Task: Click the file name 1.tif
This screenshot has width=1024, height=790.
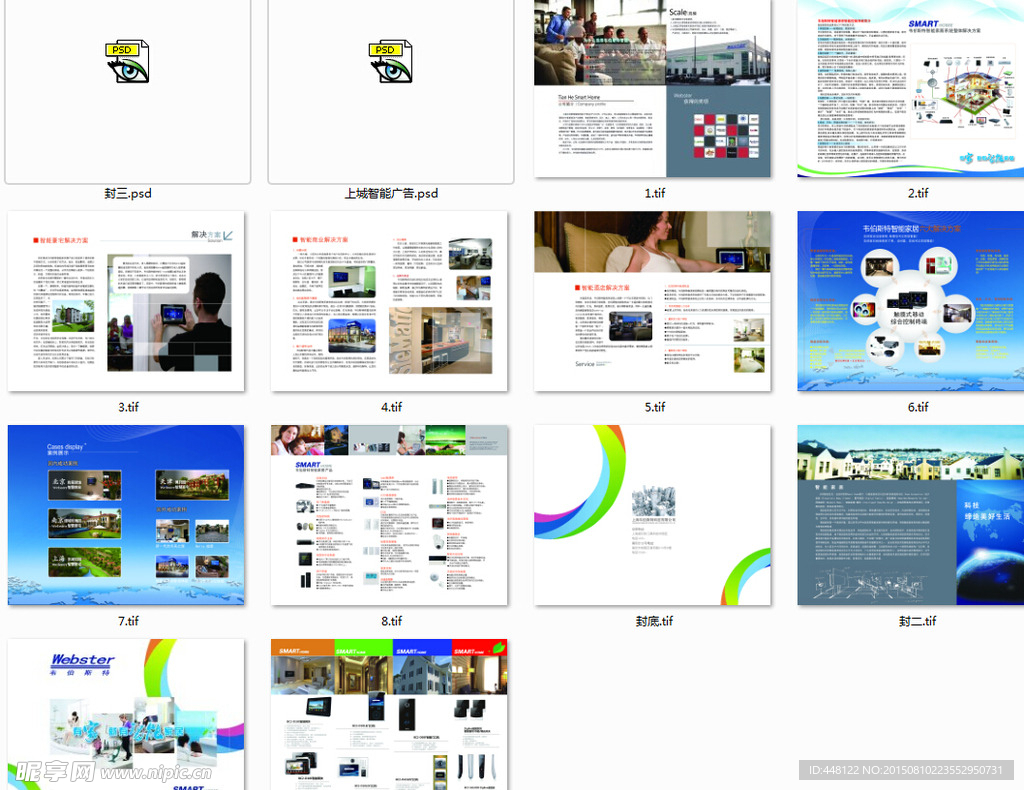Action: tap(654, 193)
